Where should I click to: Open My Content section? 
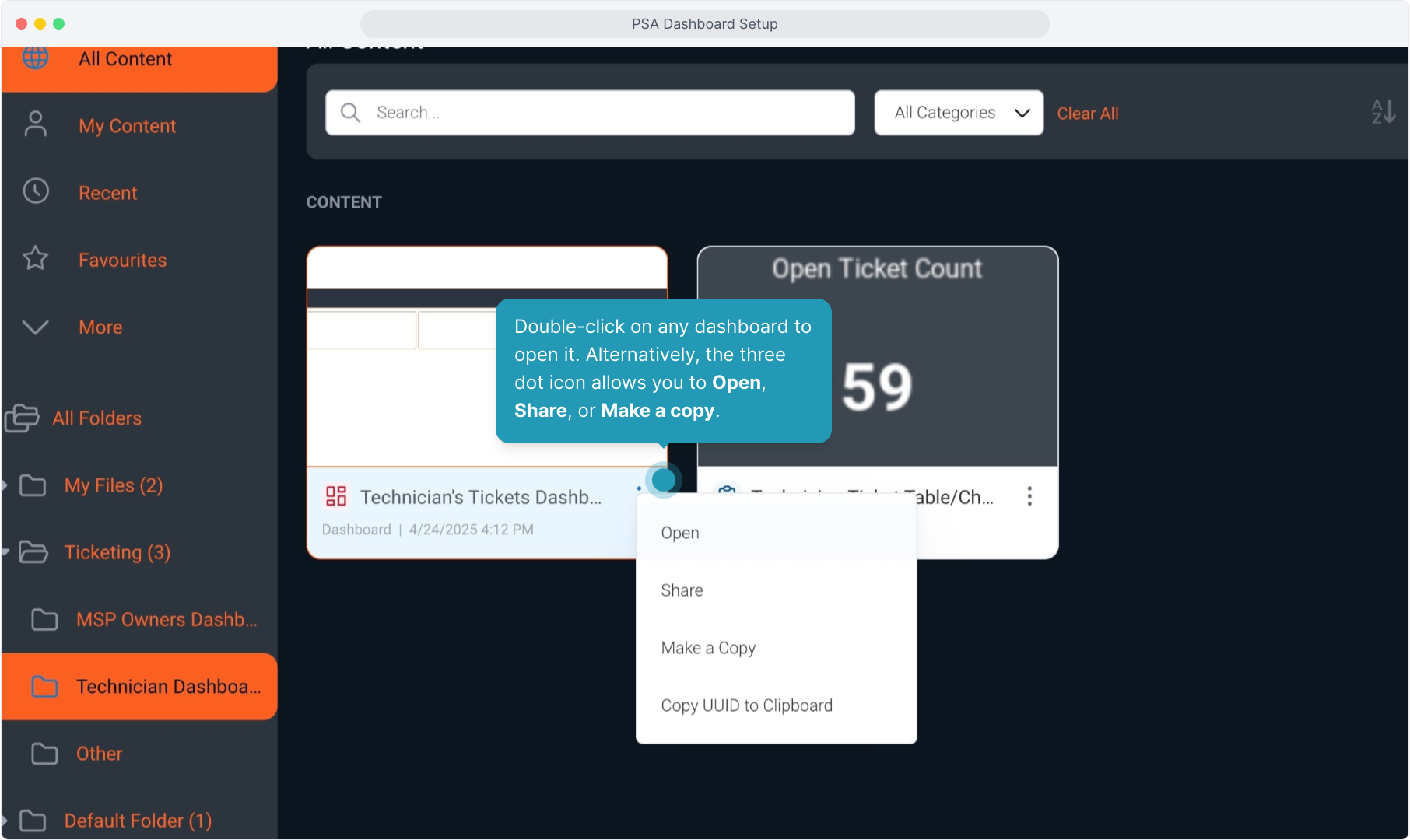128,126
